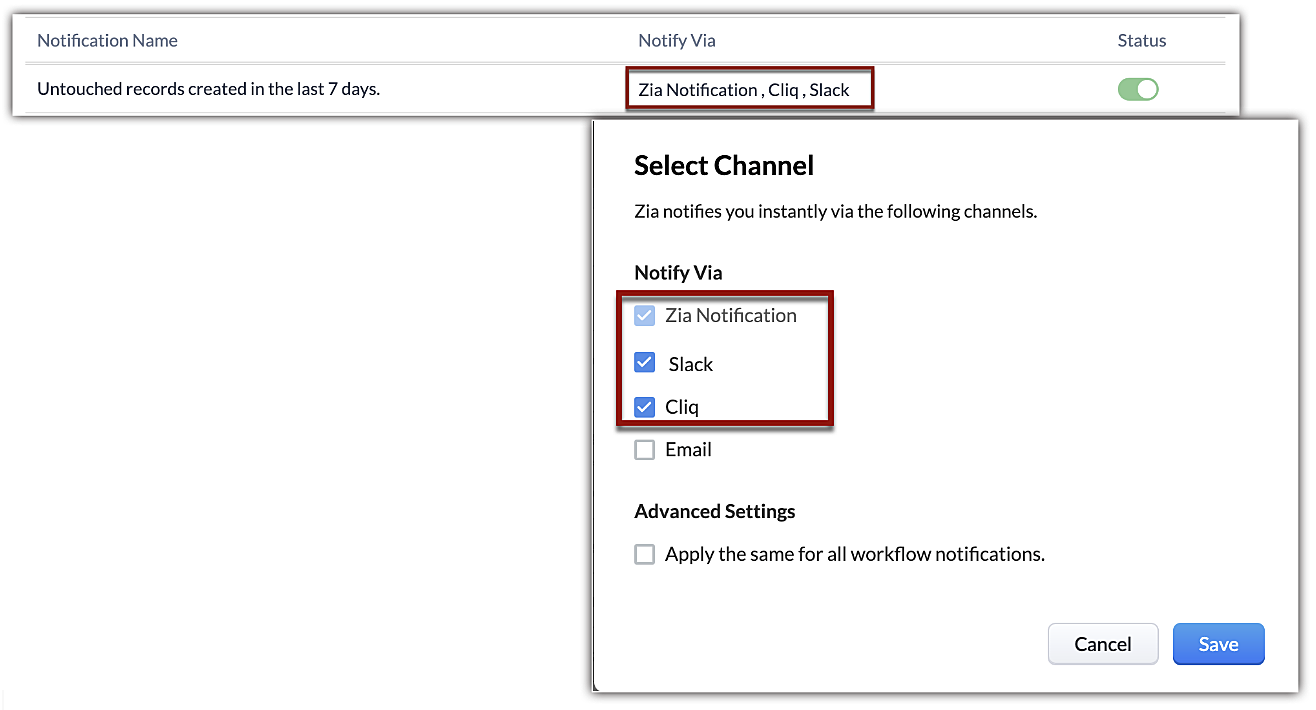Click the Slack option label text

pos(690,364)
